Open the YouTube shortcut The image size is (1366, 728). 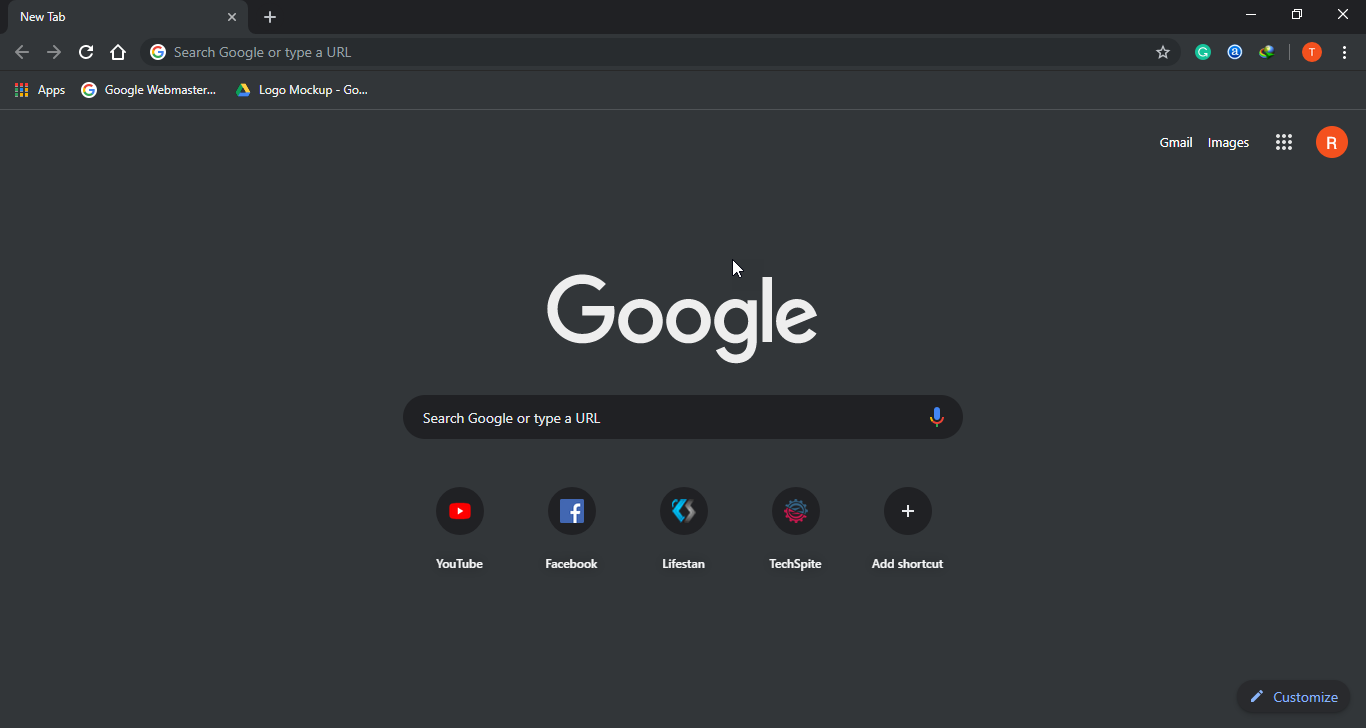[459, 512]
